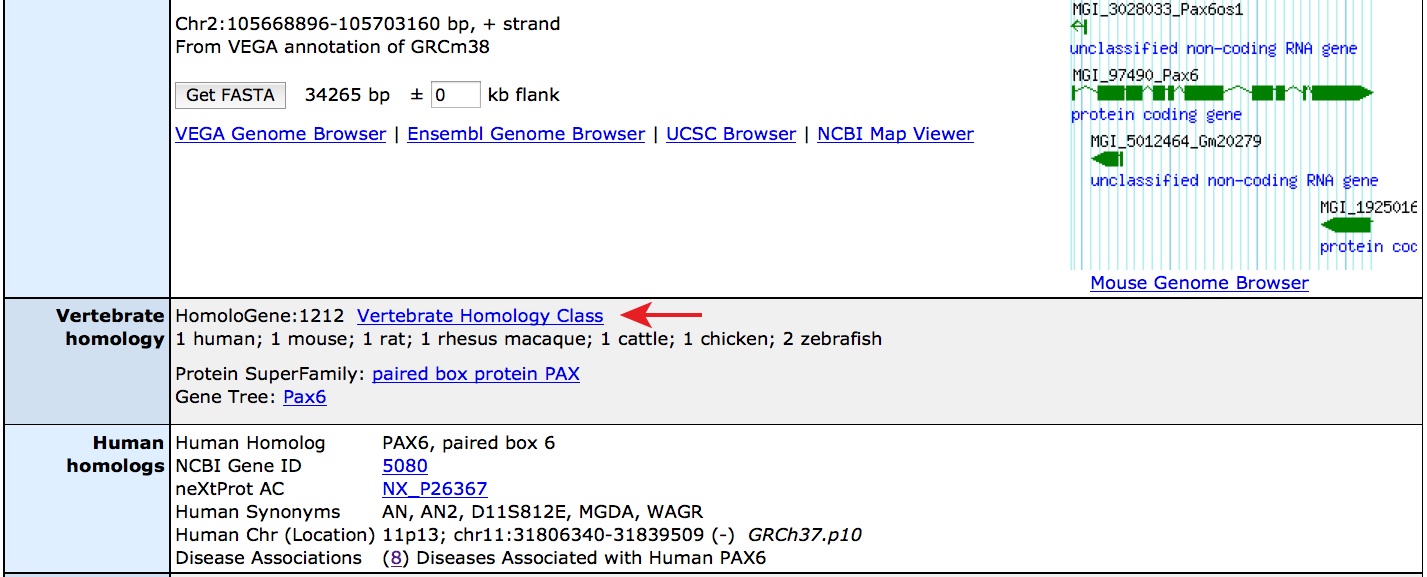1427x577 pixels.
Task: Open the paired box protein PAX superfamily link
Action: [x=476, y=374]
